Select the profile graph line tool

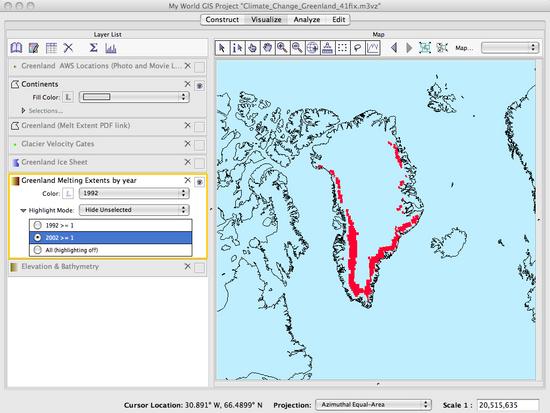tap(373, 48)
